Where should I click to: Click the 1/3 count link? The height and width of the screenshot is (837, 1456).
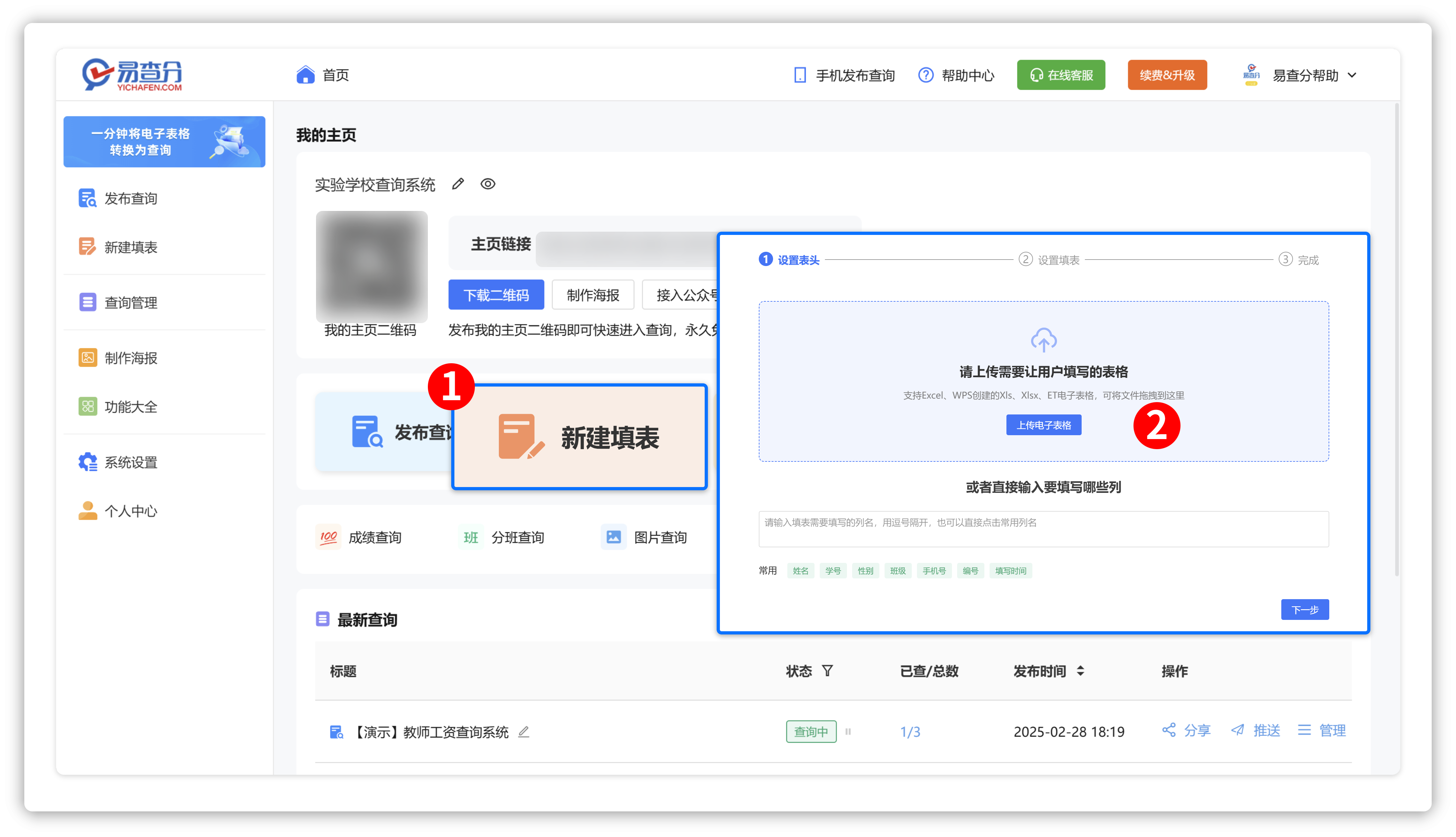click(910, 732)
